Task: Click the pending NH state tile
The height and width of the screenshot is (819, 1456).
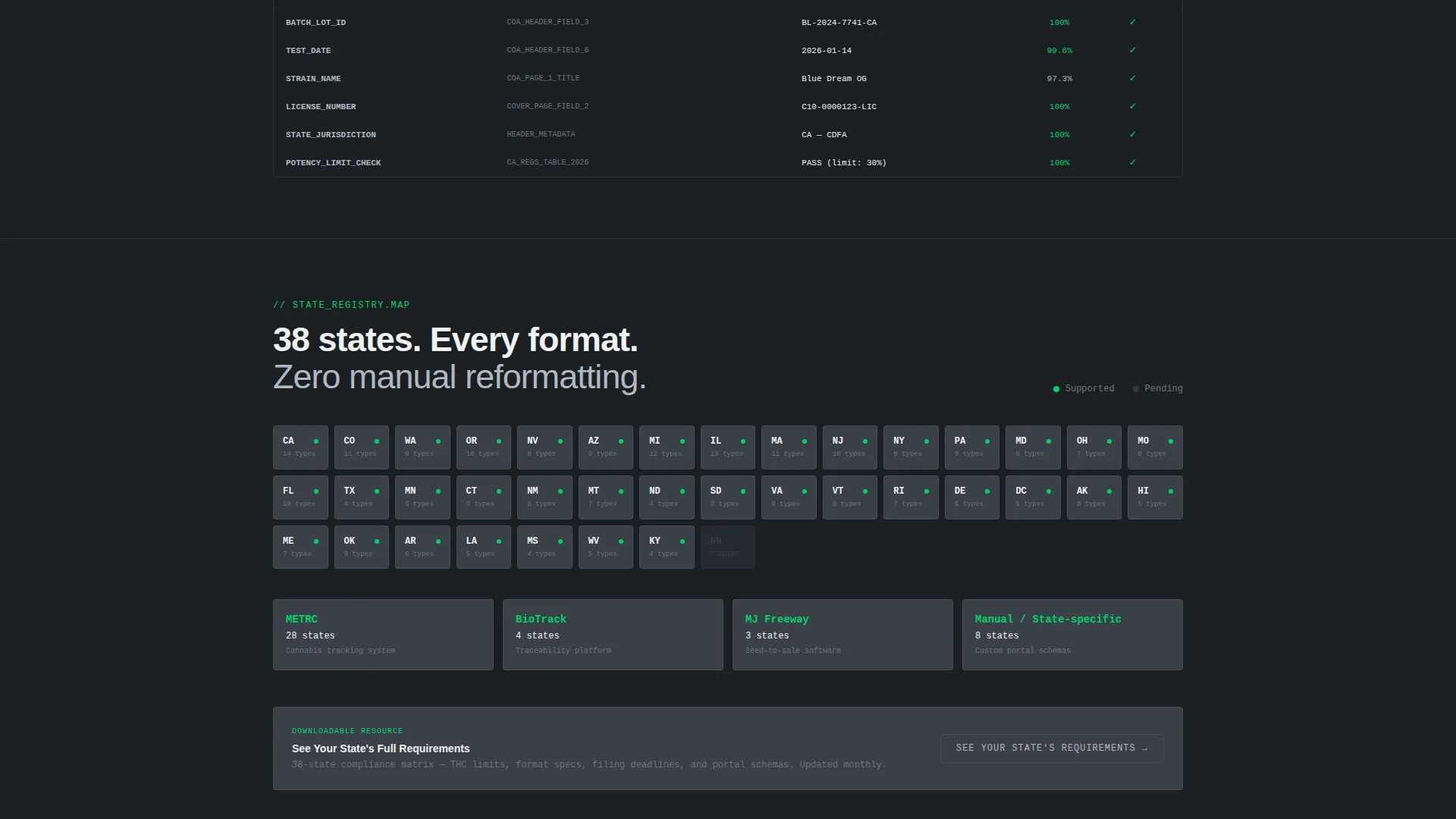Action: [x=728, y=548]
